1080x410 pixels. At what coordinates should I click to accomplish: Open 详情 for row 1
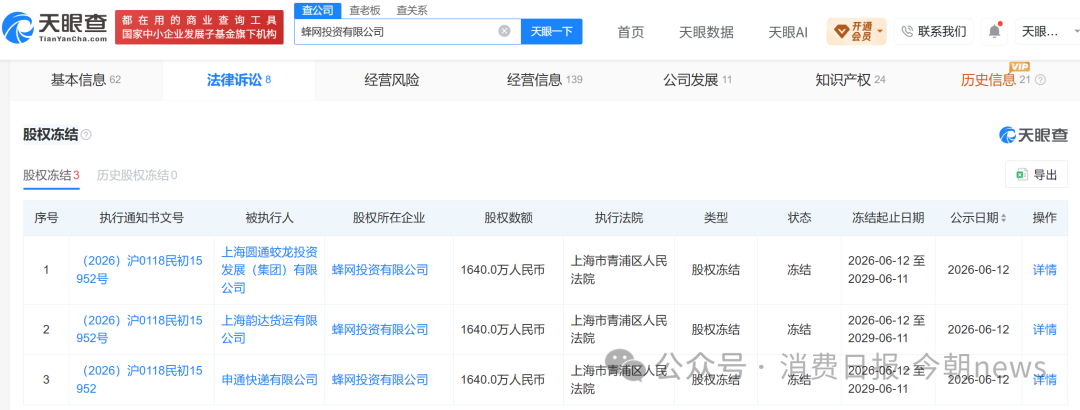coord(1044,270)
